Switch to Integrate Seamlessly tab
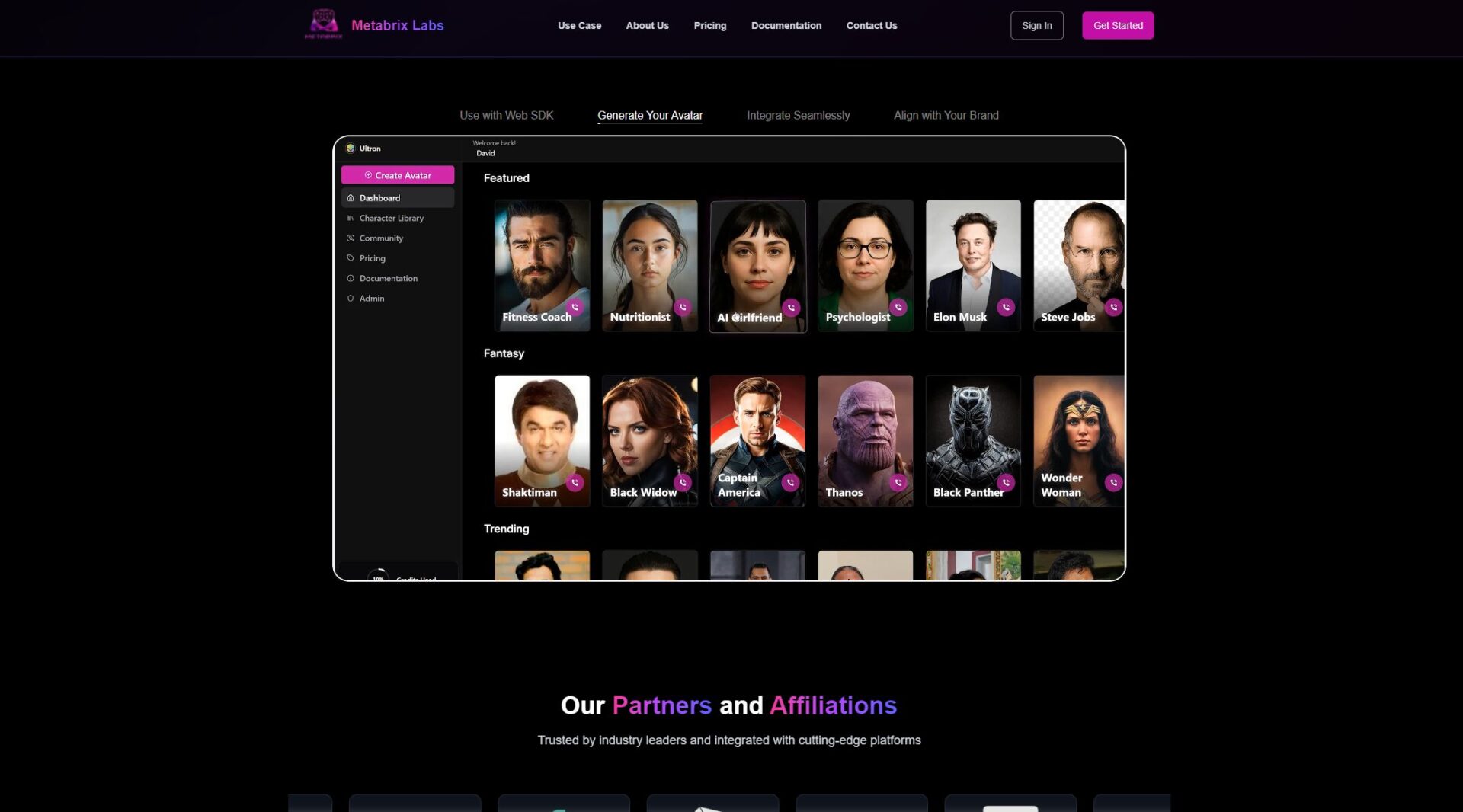Viewport: 1463px width, 812px height. point(798,115)
